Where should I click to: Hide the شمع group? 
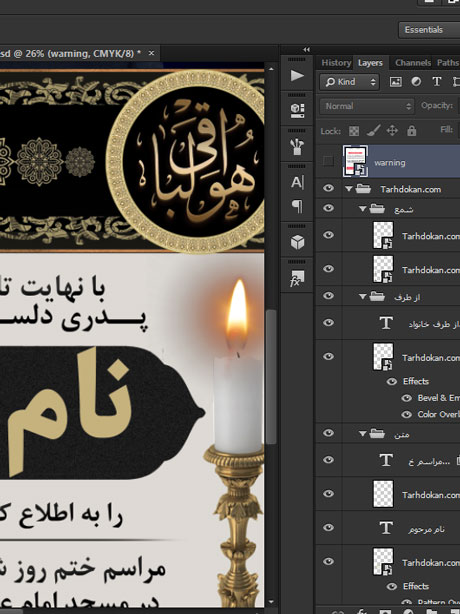[328, 208]
